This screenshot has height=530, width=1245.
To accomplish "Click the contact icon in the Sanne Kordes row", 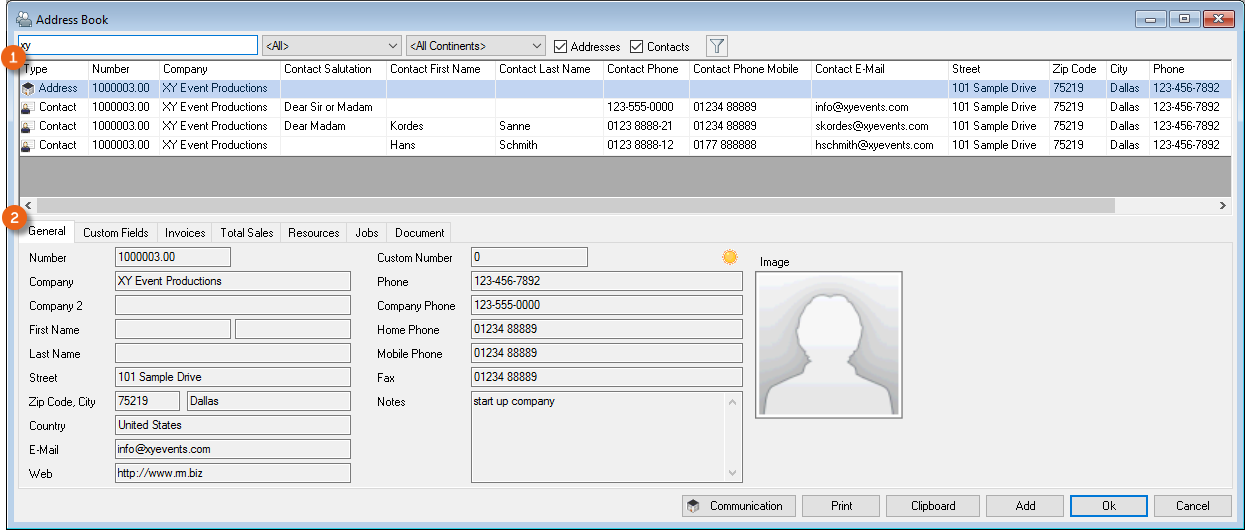I will pos(28,126).
